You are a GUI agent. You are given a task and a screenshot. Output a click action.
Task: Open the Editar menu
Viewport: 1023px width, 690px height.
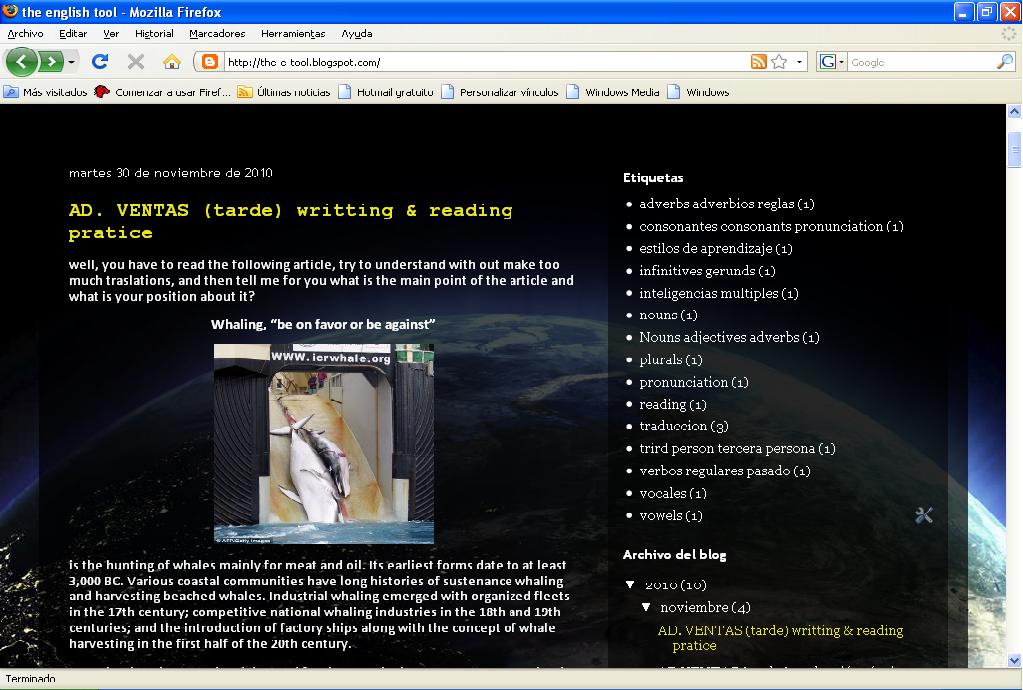pos(73,34)
